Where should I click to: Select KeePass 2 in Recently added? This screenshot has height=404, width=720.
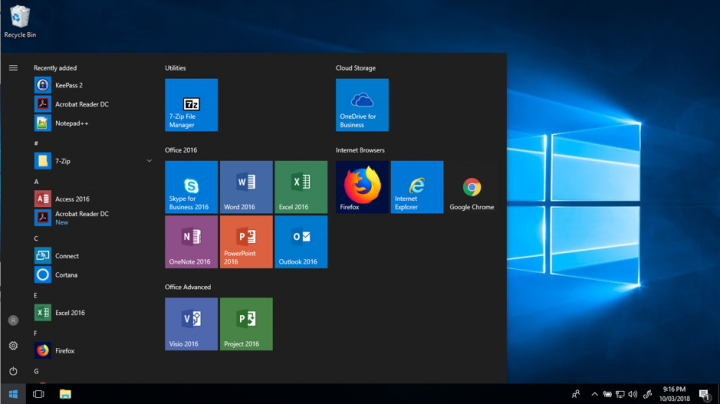coord(68,85)
